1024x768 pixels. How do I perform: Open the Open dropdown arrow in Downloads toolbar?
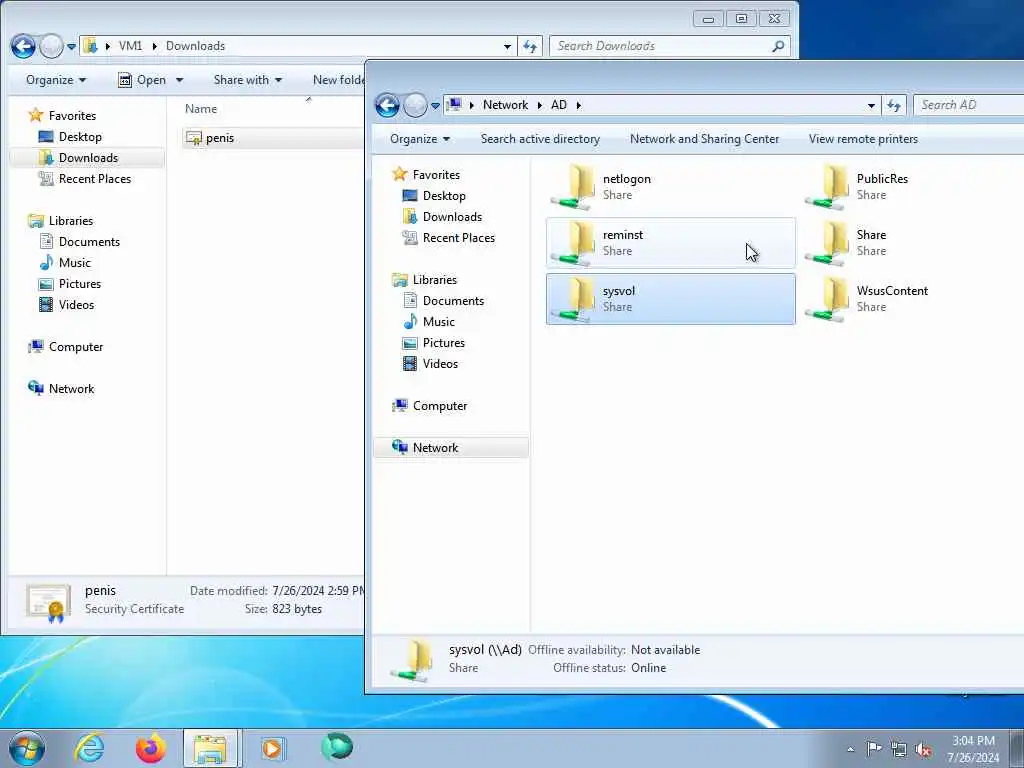(180, 80)
